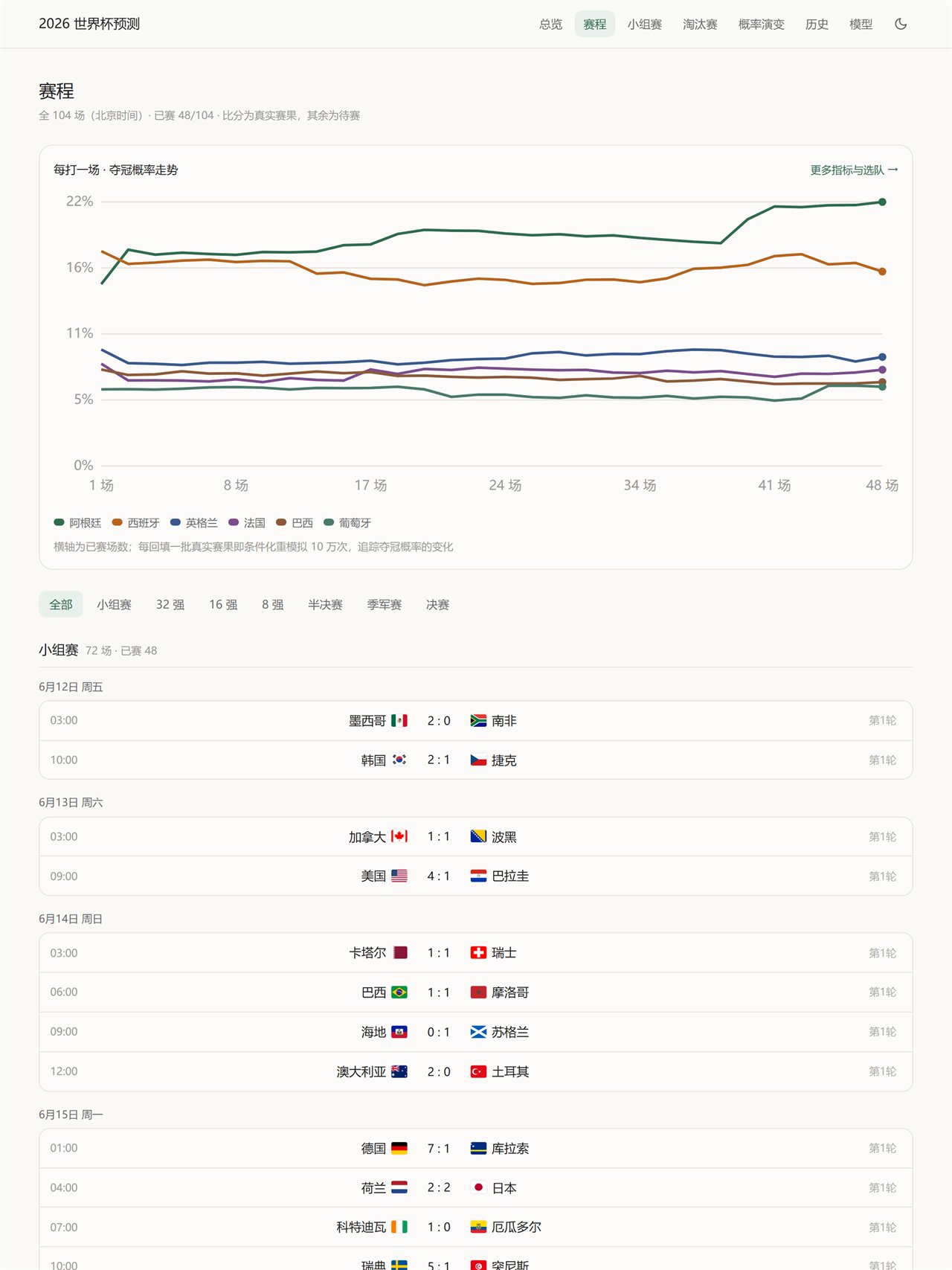Click the South Africa flag icon
952x1270 pixels.
(478, 720)
